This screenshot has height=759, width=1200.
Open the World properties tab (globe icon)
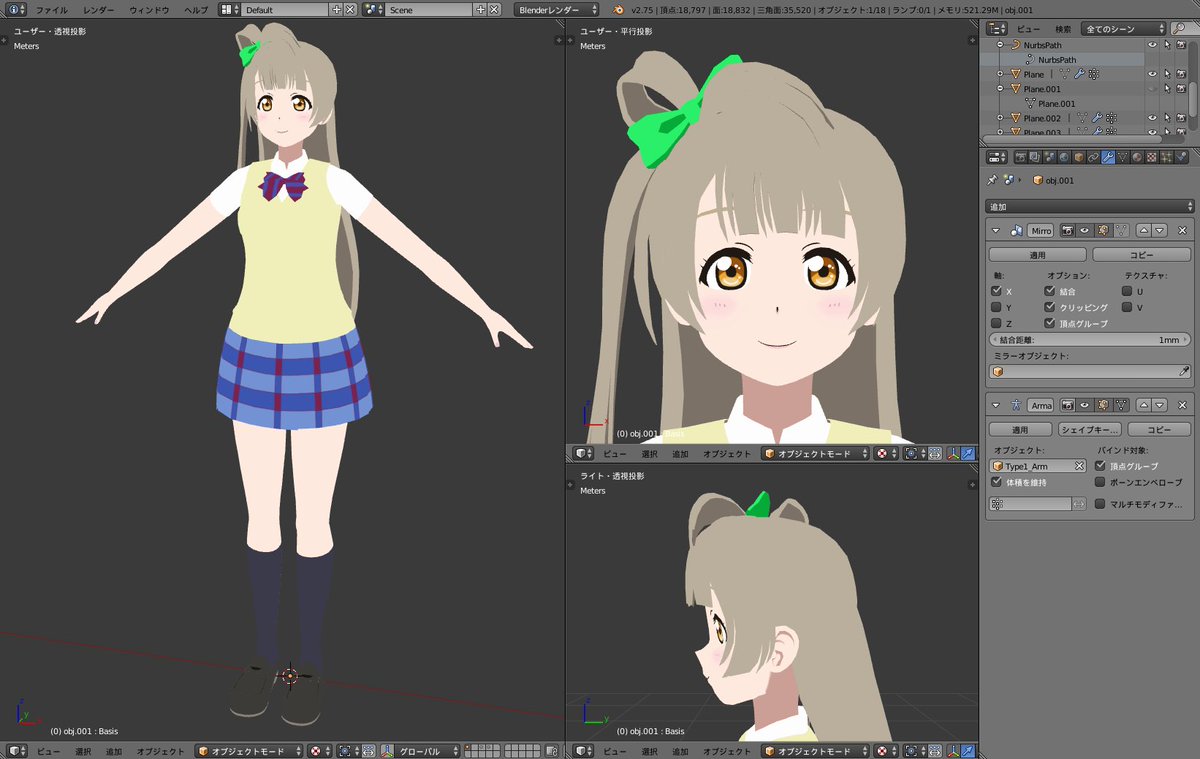1065,157
